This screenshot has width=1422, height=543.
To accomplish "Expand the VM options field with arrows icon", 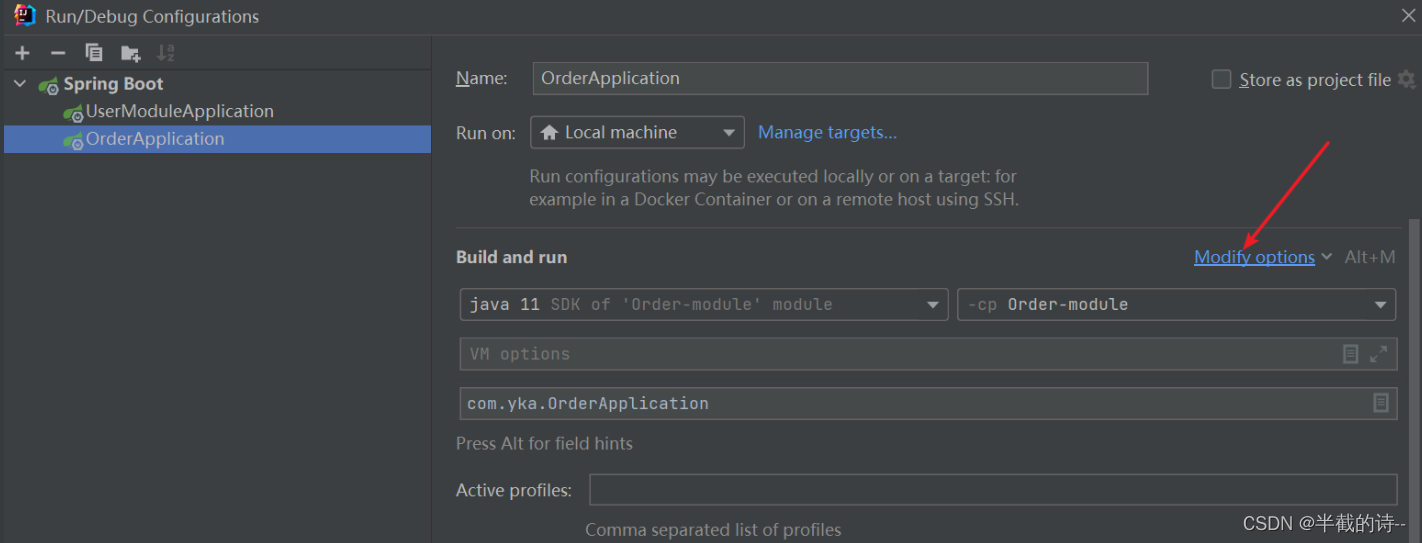I will (1378, 354).
